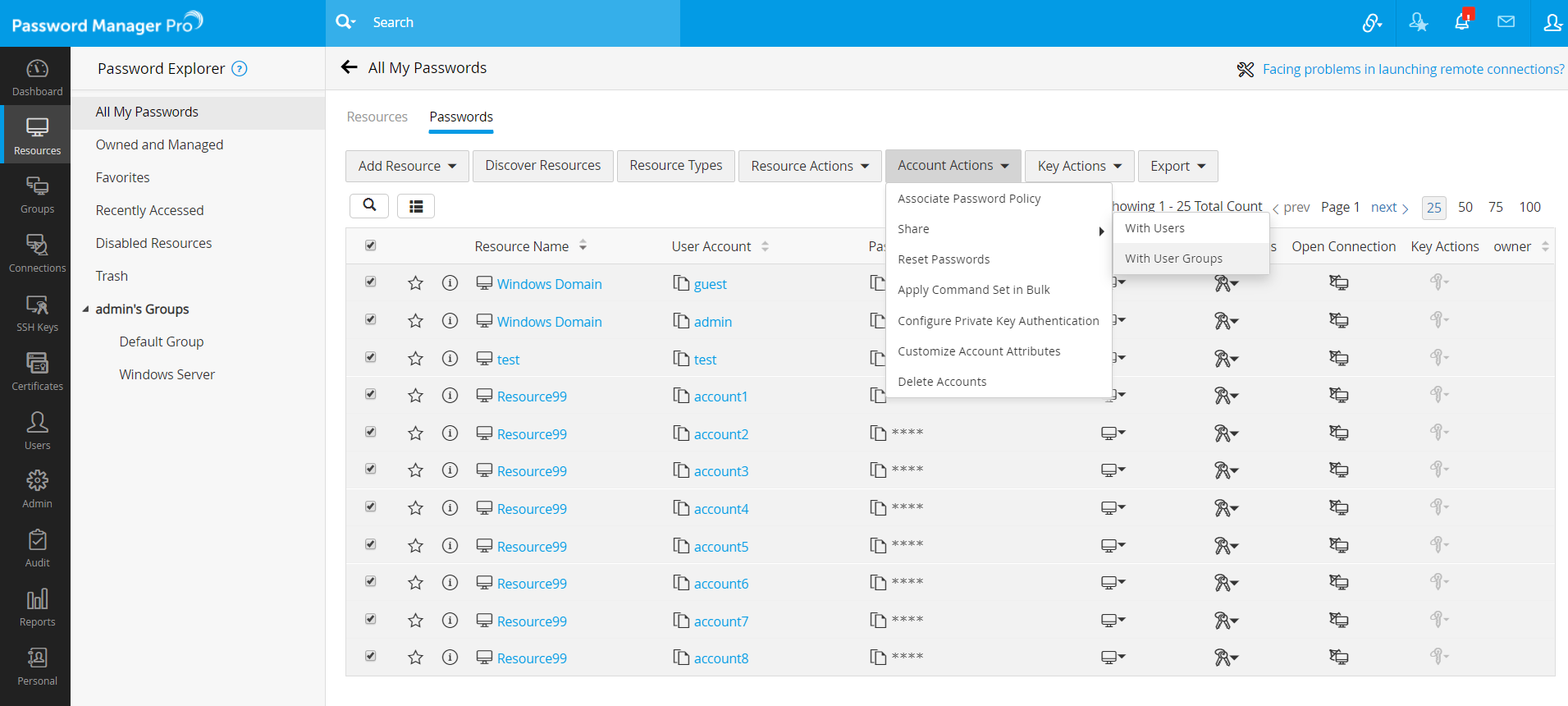Image resolution: width=1568 pixels, height=706 pixels.
Task: Open the Add Resource dropdown
Action: click(407, 166)
